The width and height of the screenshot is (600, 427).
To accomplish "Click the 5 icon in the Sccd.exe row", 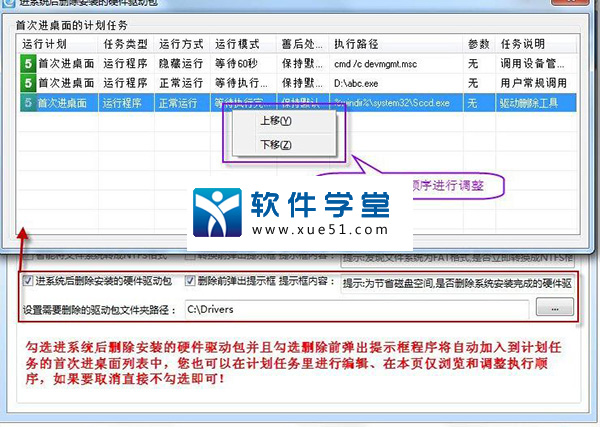I will (x=28, y=103).
